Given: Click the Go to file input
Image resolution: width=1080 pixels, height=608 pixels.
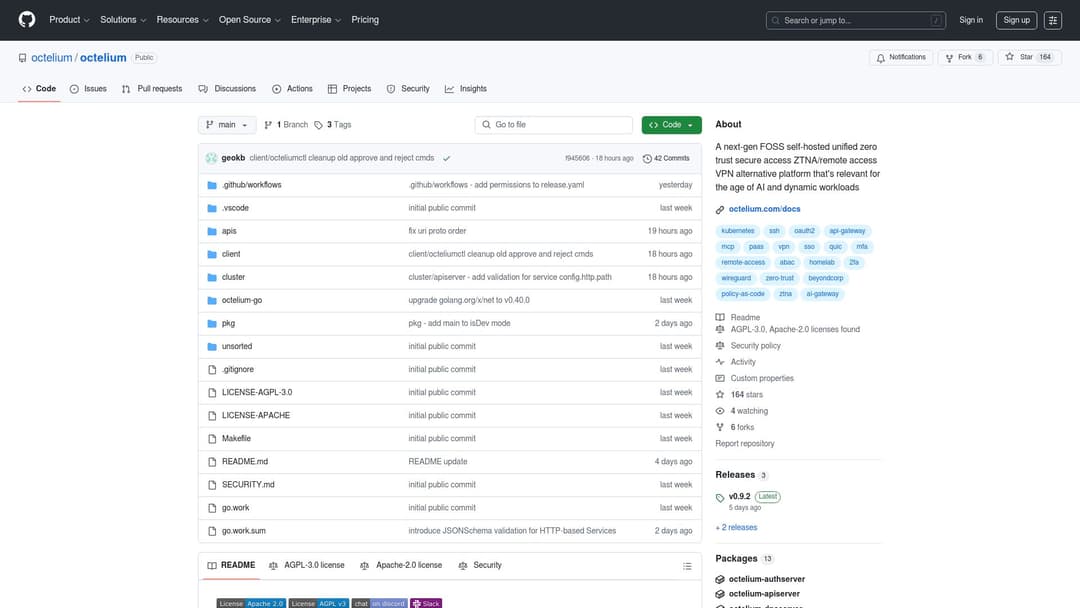Looking at the screenshot, I should pos(554,125).
